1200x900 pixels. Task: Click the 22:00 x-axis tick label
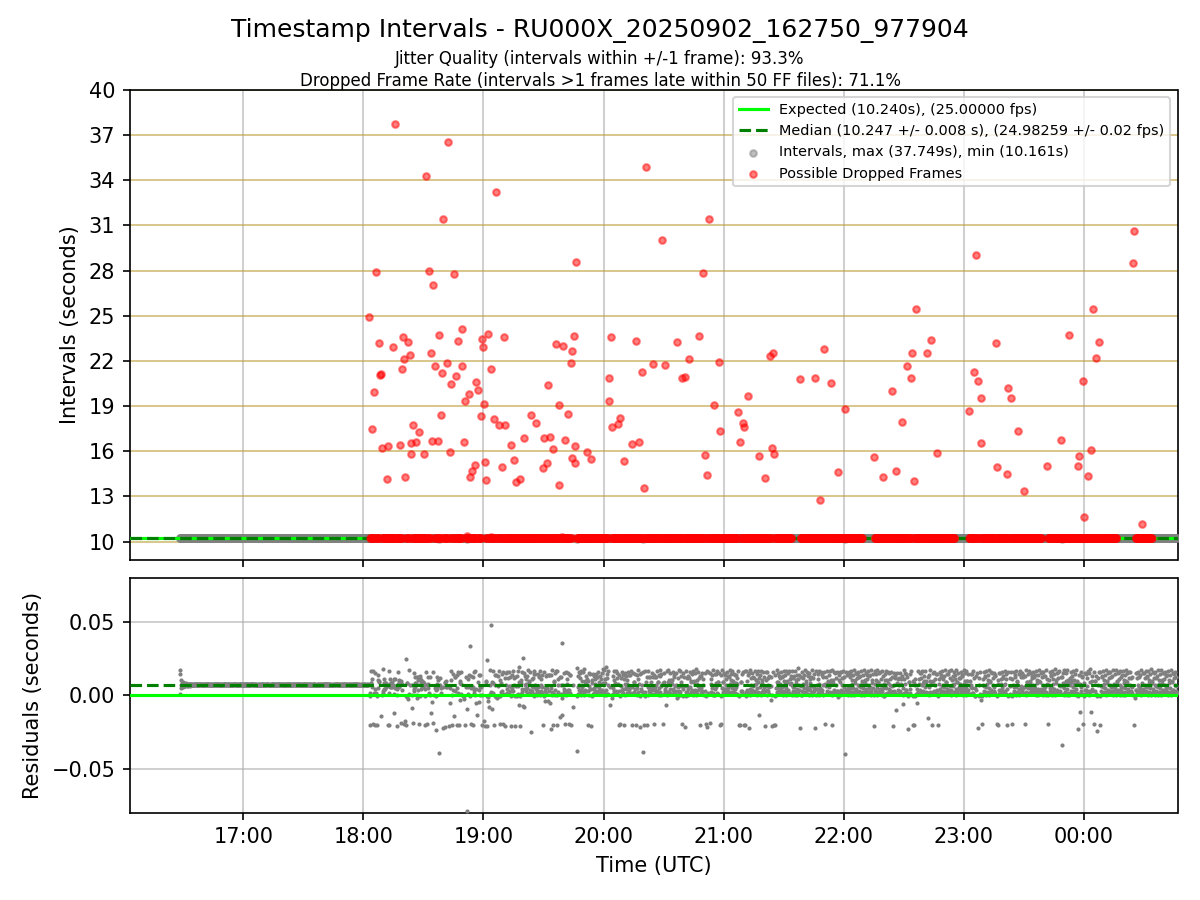click(844, 835)
